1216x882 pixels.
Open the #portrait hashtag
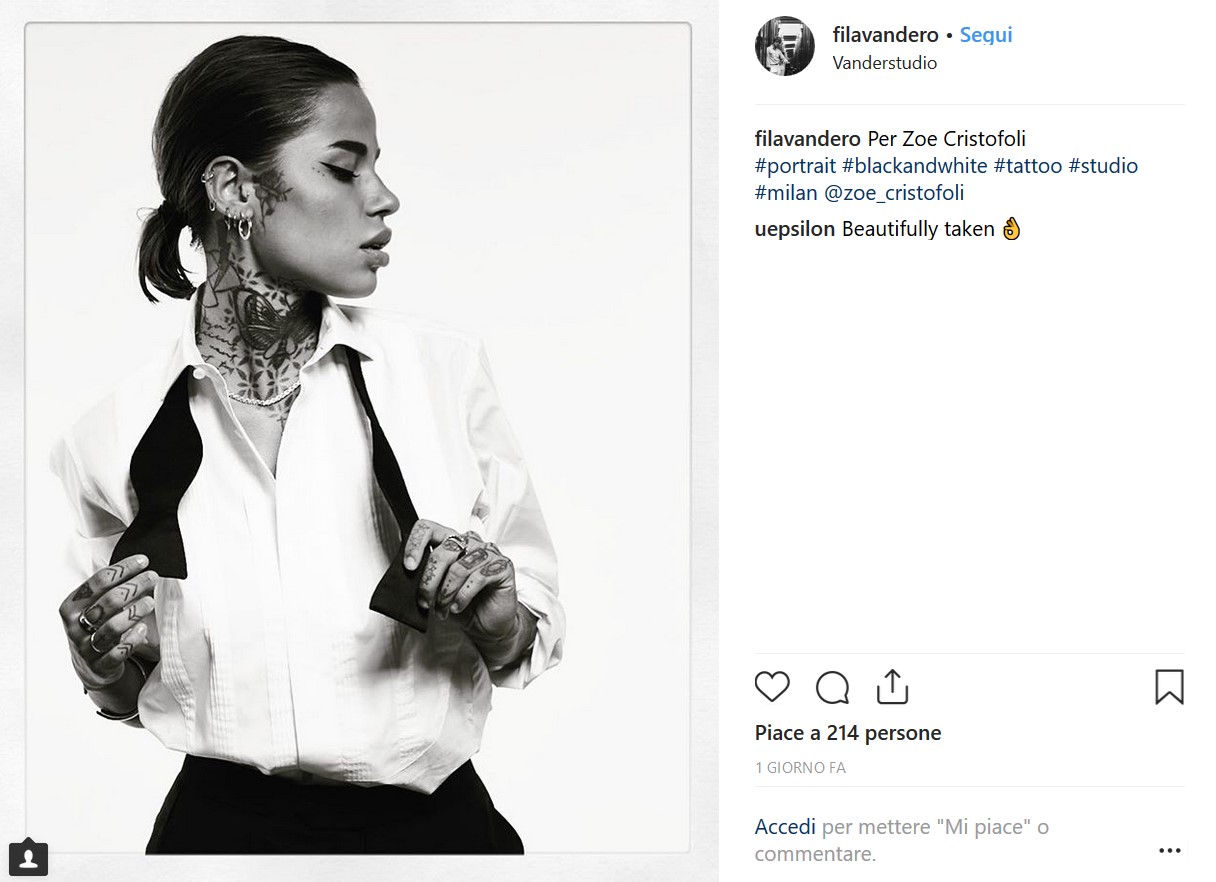[793, 165]
